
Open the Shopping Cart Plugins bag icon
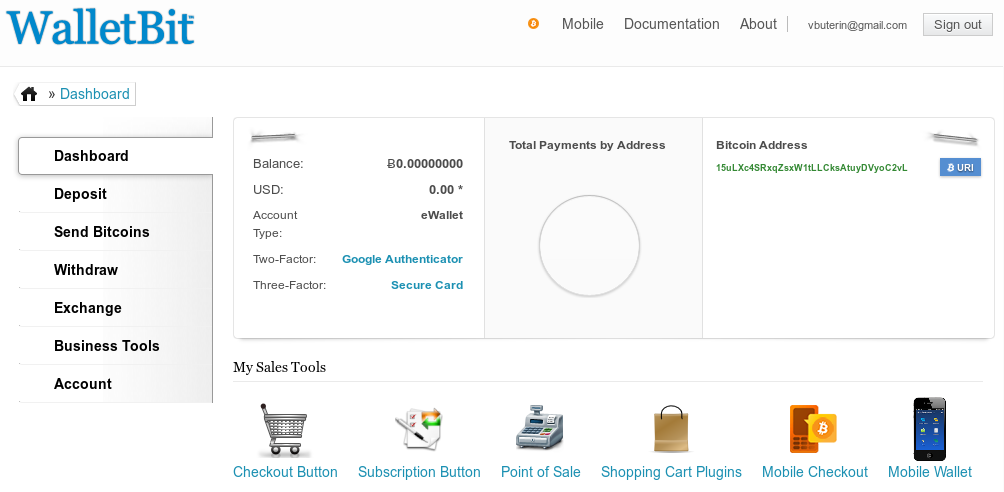pyautogui.click(x=671, y=429)
